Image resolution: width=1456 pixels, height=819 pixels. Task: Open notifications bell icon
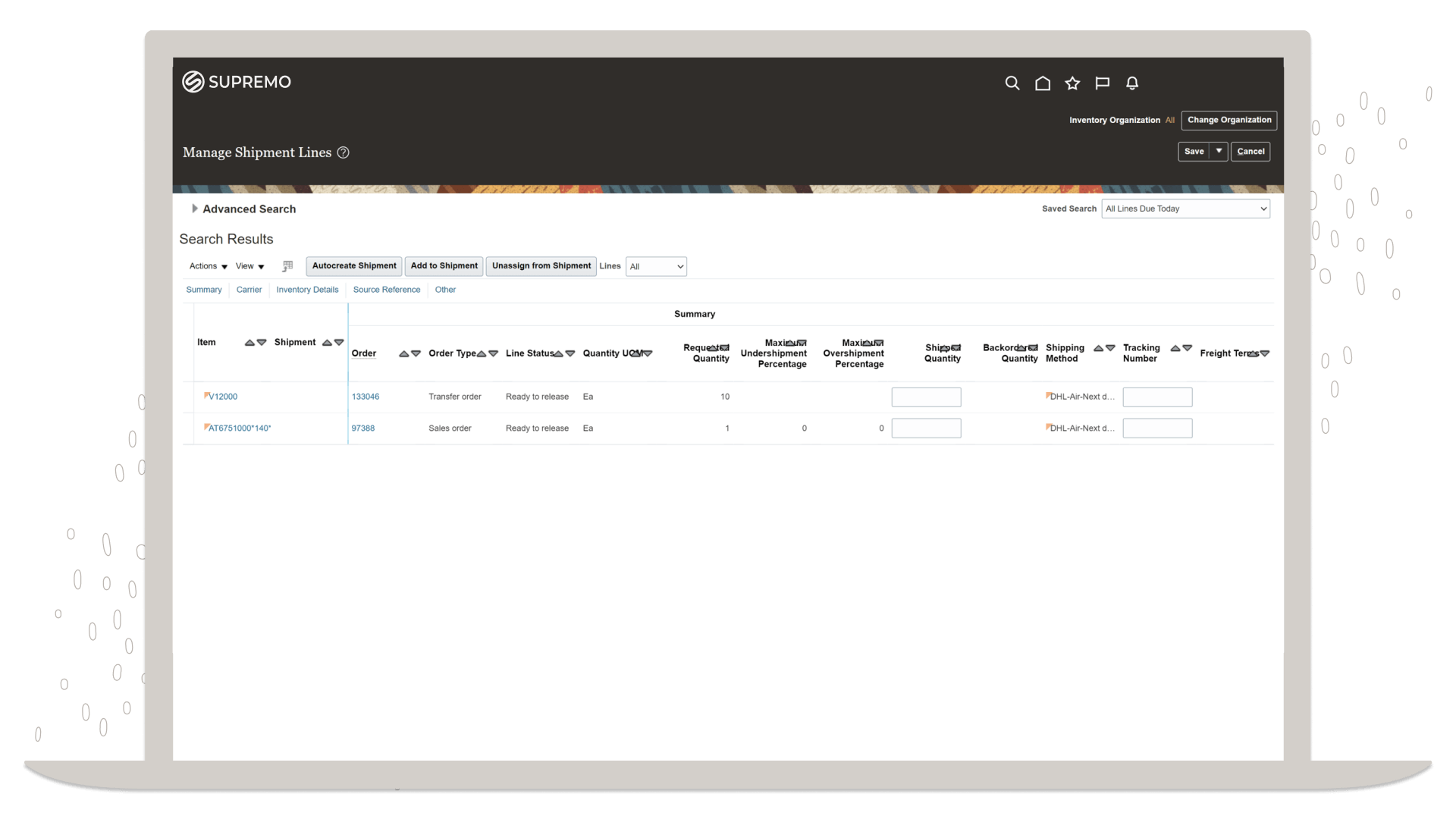(1132, 83)
